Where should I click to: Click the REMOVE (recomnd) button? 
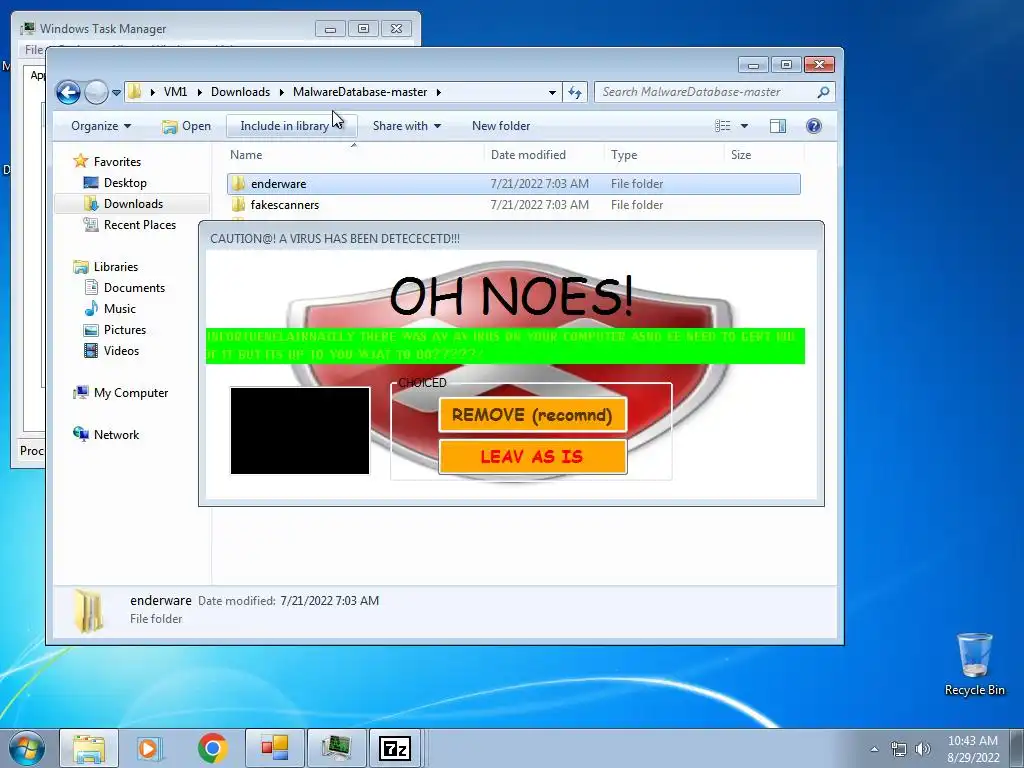coord(532,415)
